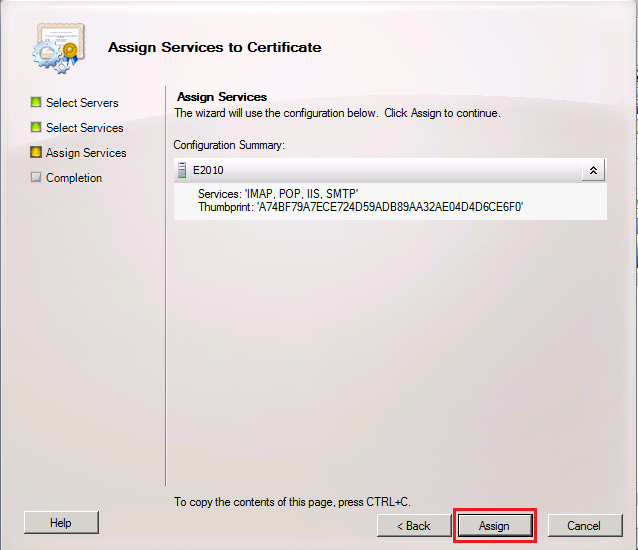
Task: Click the E2010 server icon
Action: 182,170
